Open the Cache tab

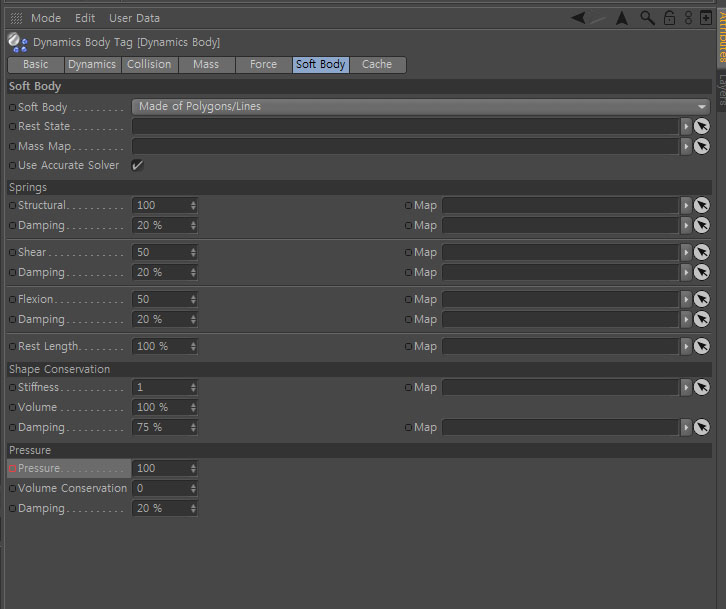(377, 64)
